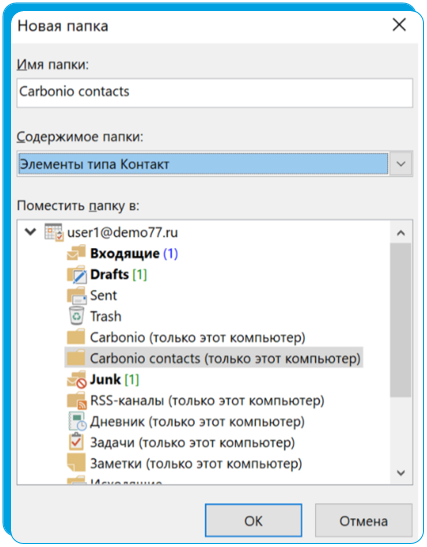Click the OK button
This screenshot has height=547, width=427.
point(253,520)
